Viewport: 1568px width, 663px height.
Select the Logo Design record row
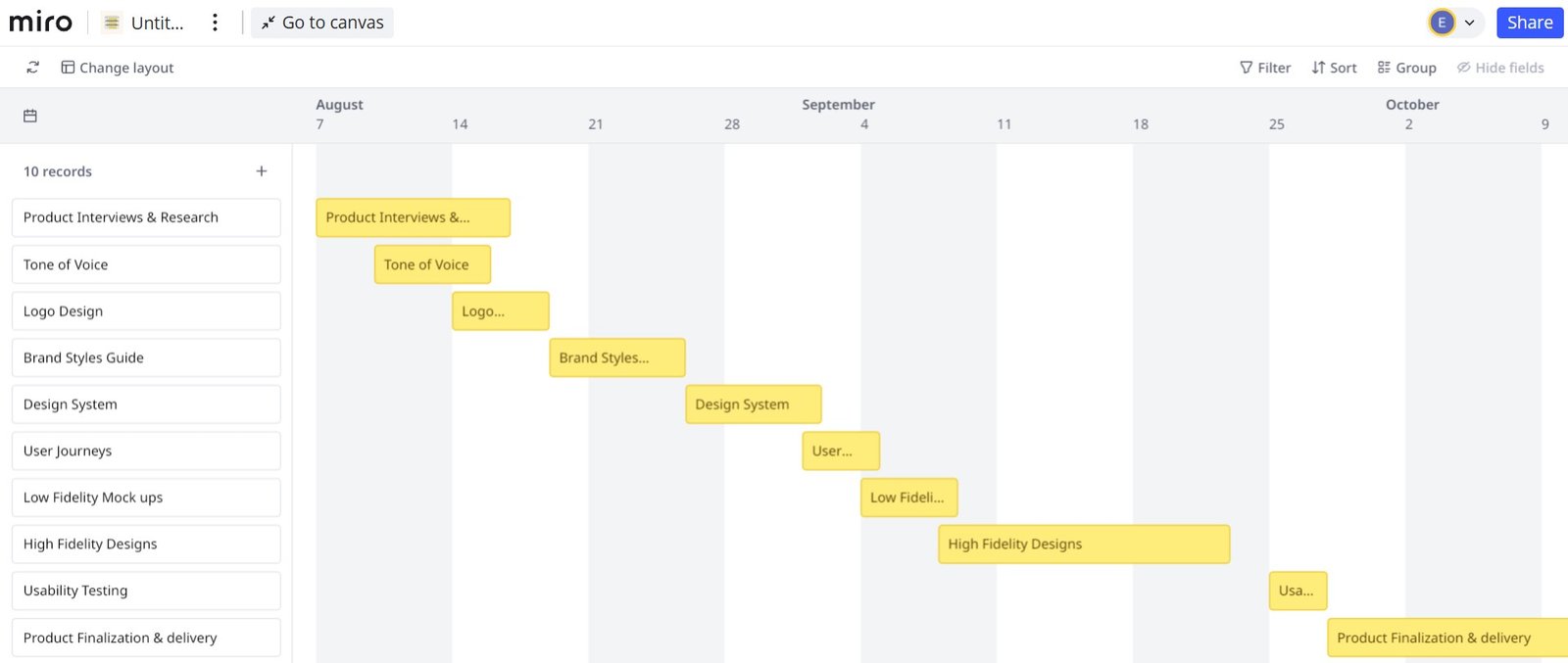pos(146,311)
